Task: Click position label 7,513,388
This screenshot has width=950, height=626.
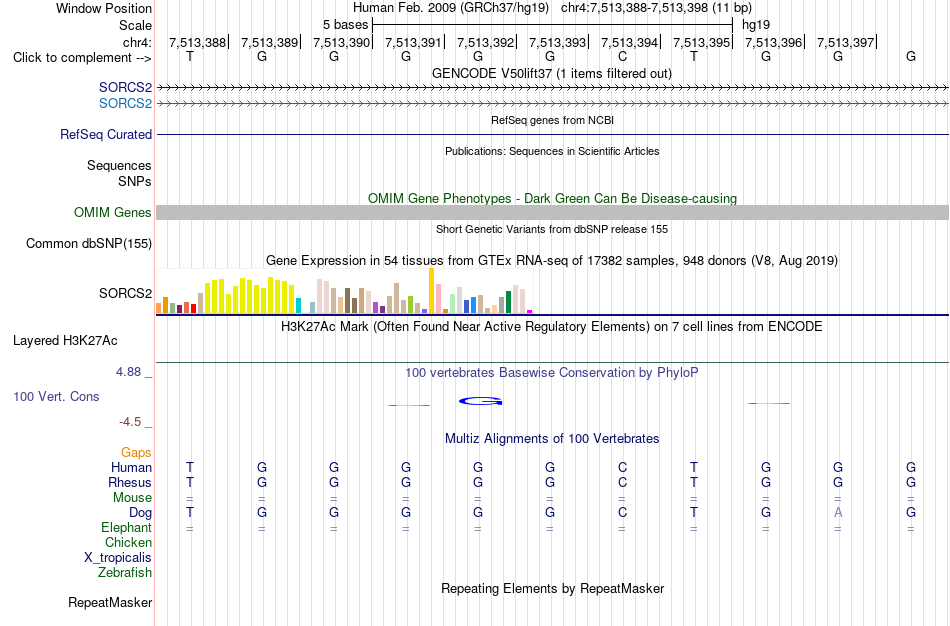Action: (198, 42)
